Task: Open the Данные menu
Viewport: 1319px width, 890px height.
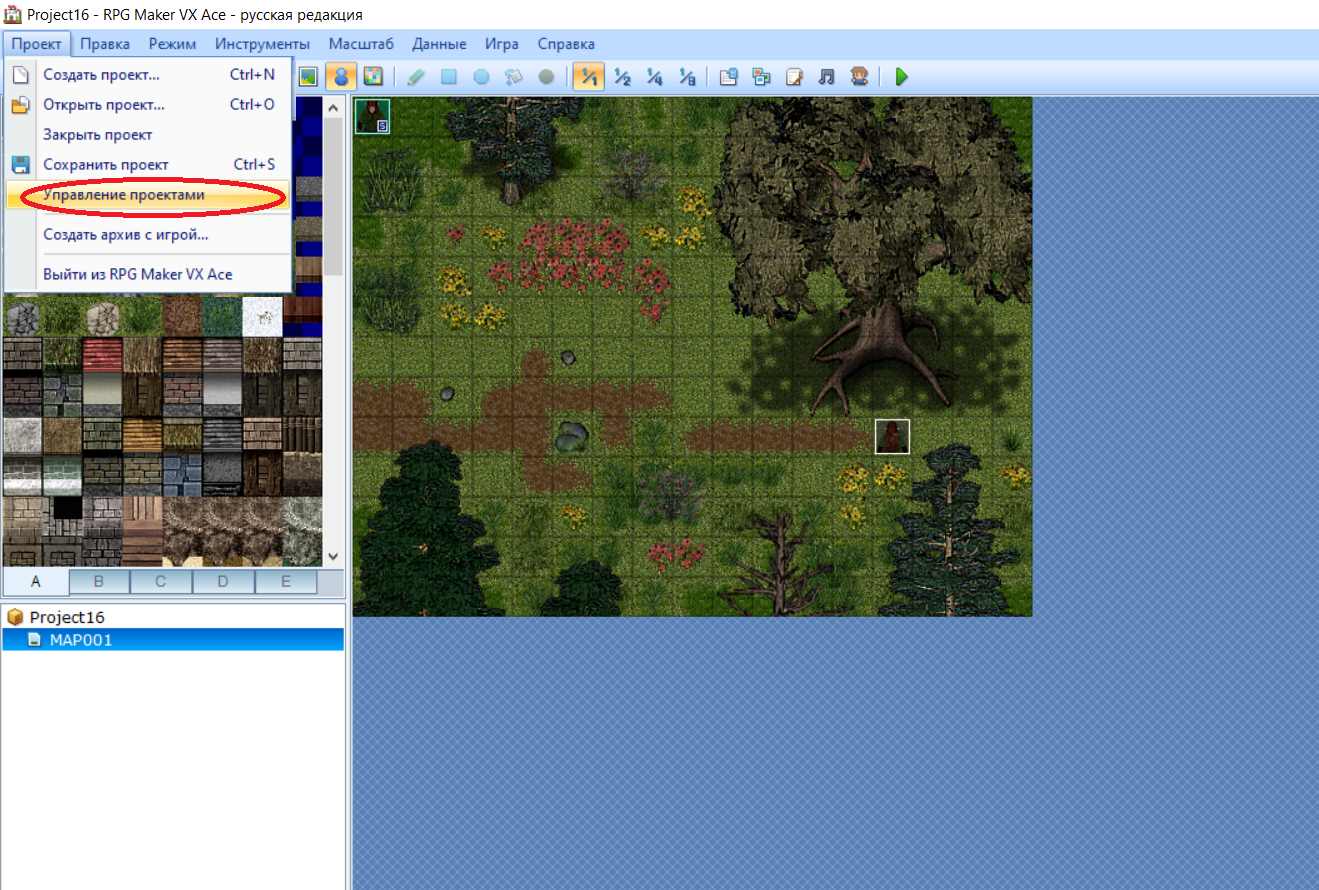Action: [439, 44]
